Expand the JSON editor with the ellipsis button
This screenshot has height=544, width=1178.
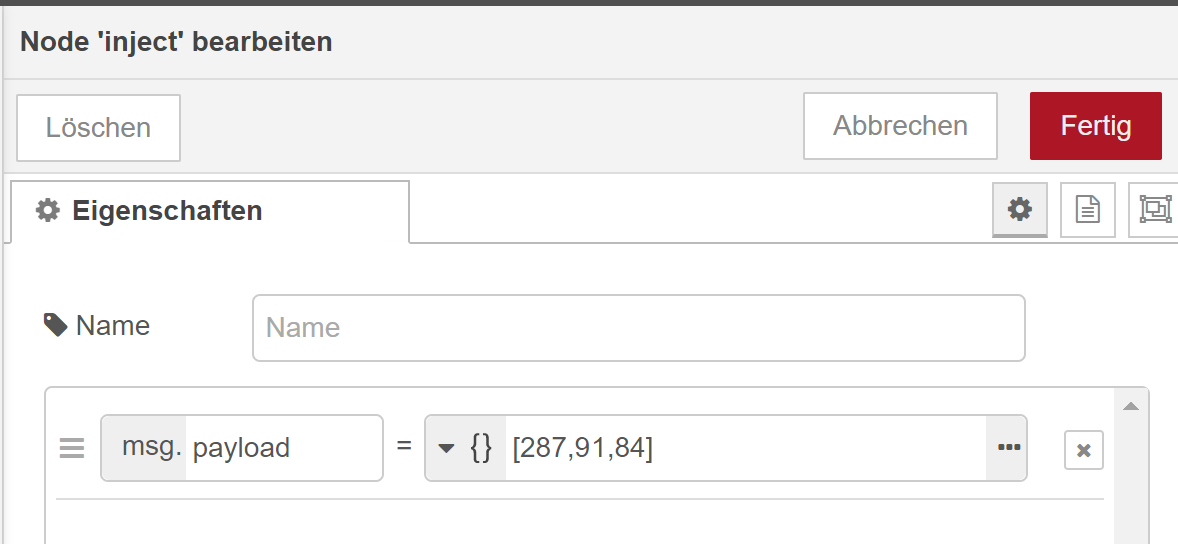1007,448
